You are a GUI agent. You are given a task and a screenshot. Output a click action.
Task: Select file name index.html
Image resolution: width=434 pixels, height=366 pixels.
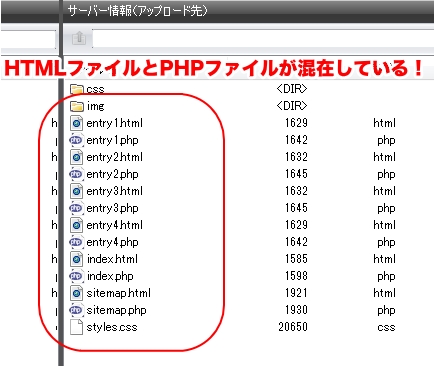(112, 259)
